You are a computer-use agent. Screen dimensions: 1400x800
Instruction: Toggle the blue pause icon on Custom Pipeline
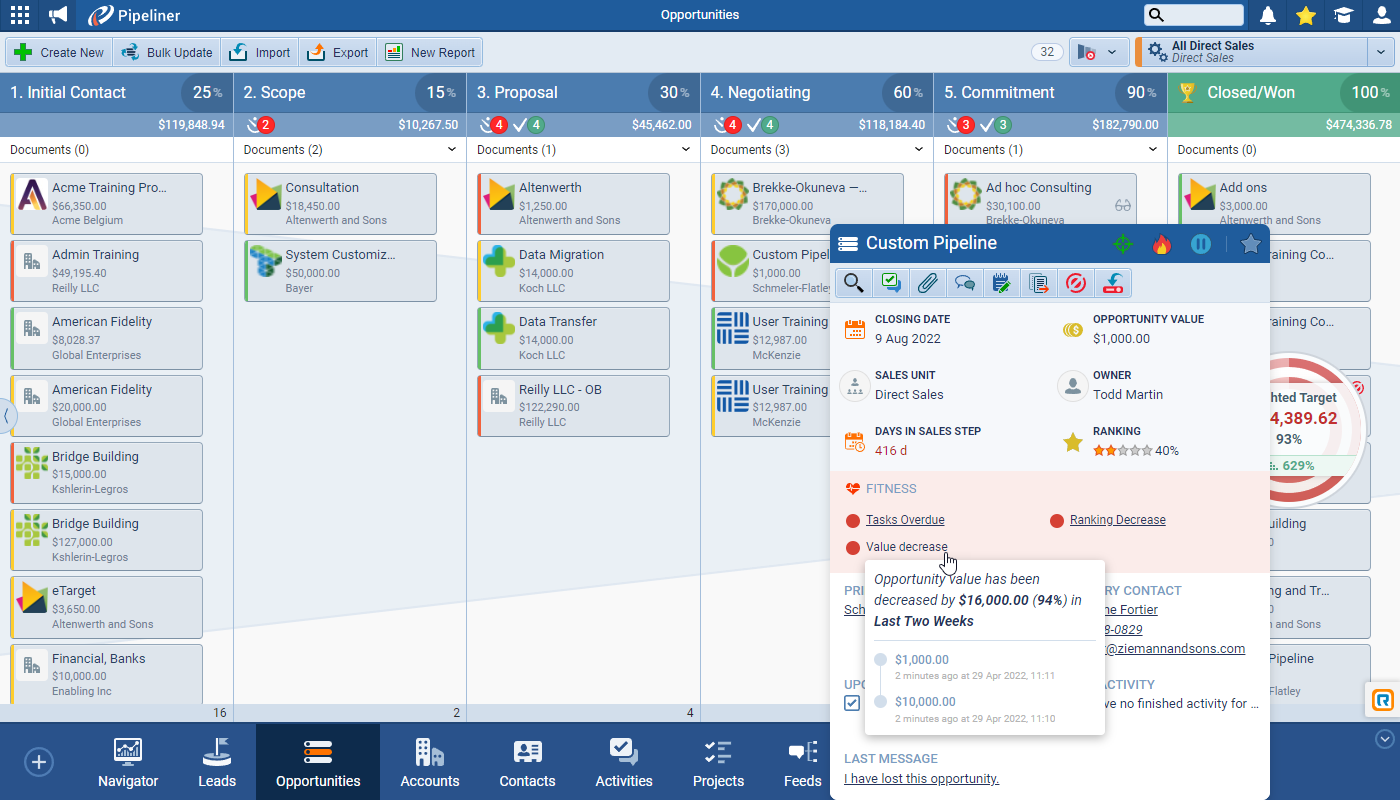click(1201, 244)
